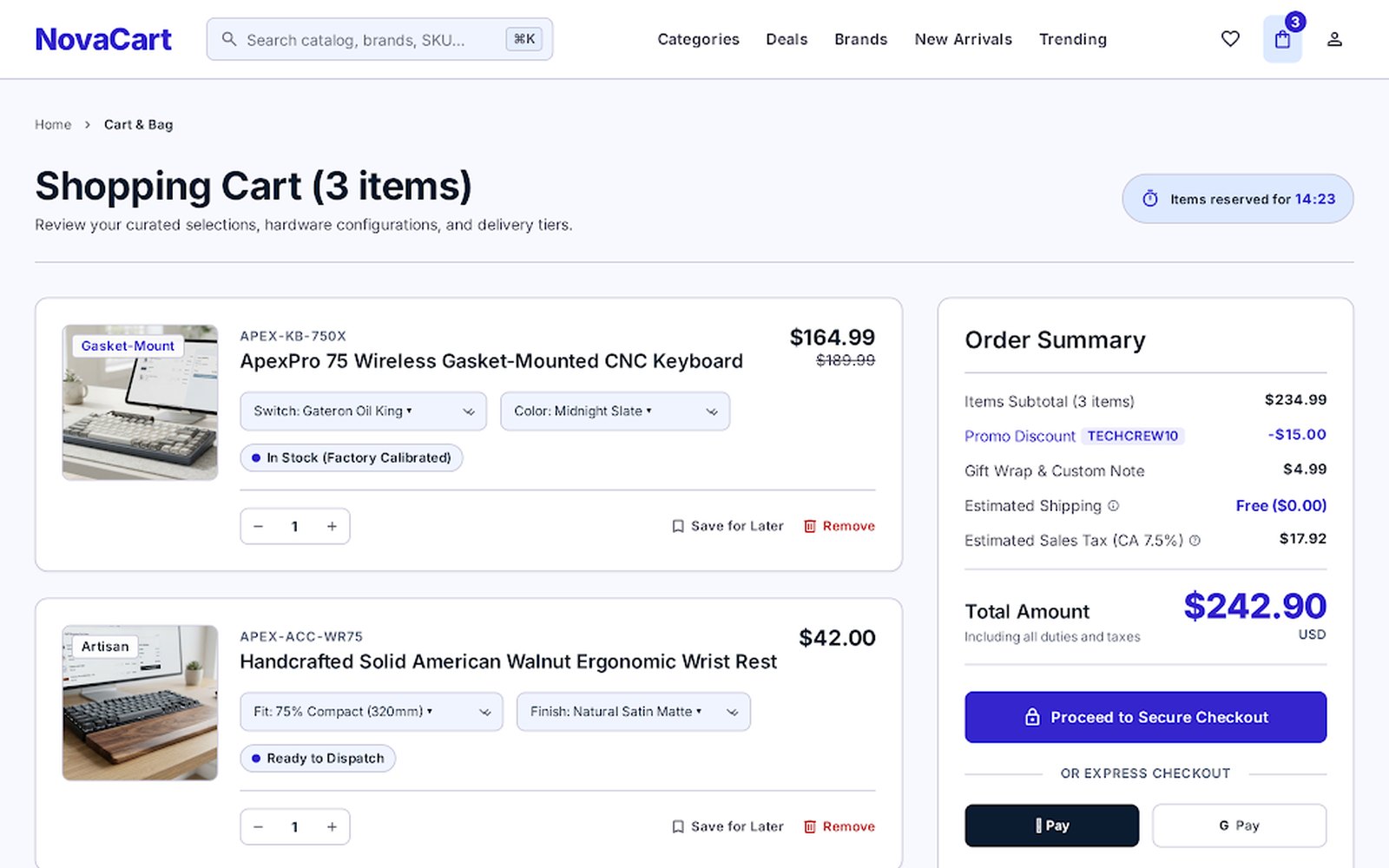The height and width of the screenshot is (868, 1389).
Task: Click the In Stock (Factory Calibrated) badge
Action: (x=352, y=457)
